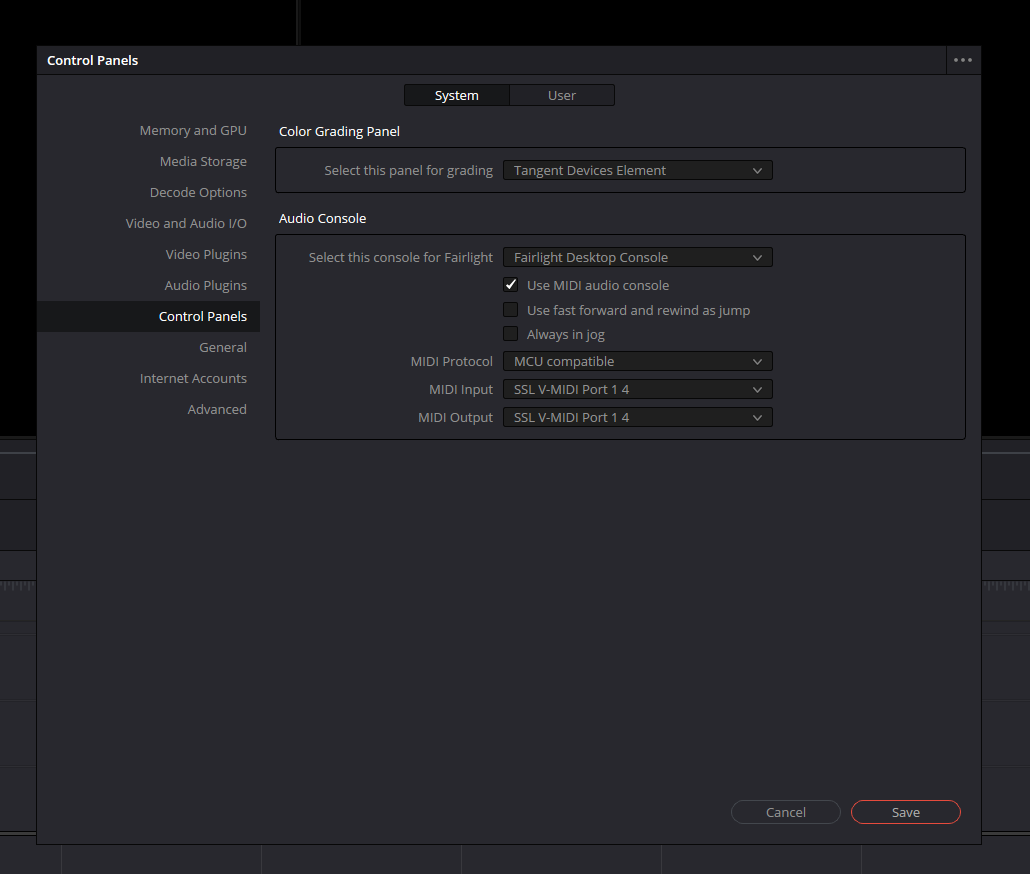The width and height of the screenshot is (1030, 874).
Task: Open Advanced settings
Action: pos(217,409)
